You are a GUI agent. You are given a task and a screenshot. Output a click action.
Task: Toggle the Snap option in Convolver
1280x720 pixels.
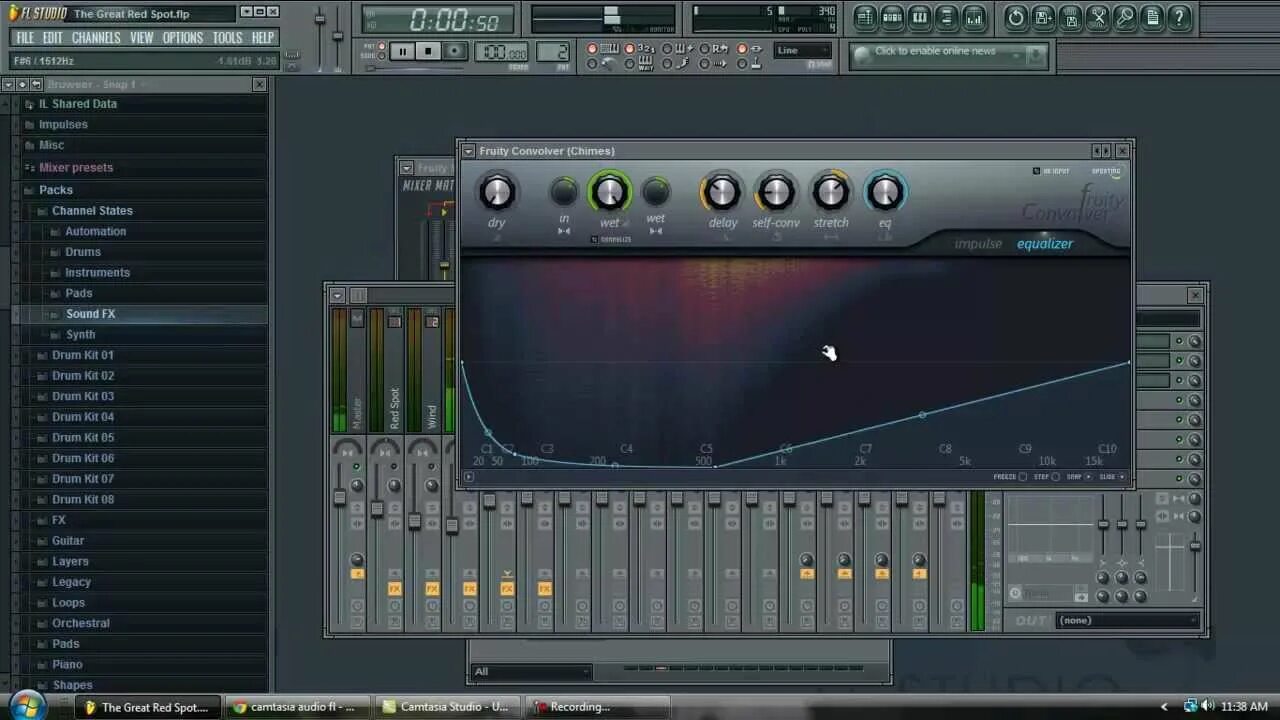click(1087, 477)
